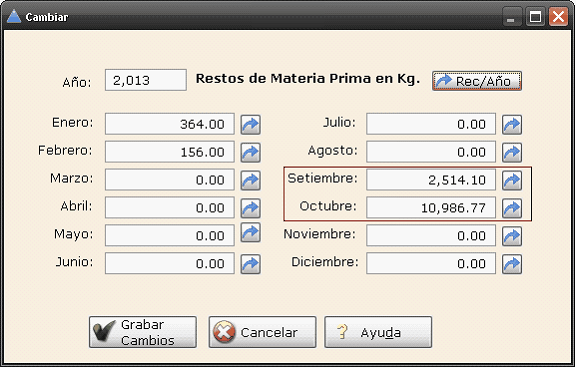Click the Rec/Año button

[x=477, y=81]
